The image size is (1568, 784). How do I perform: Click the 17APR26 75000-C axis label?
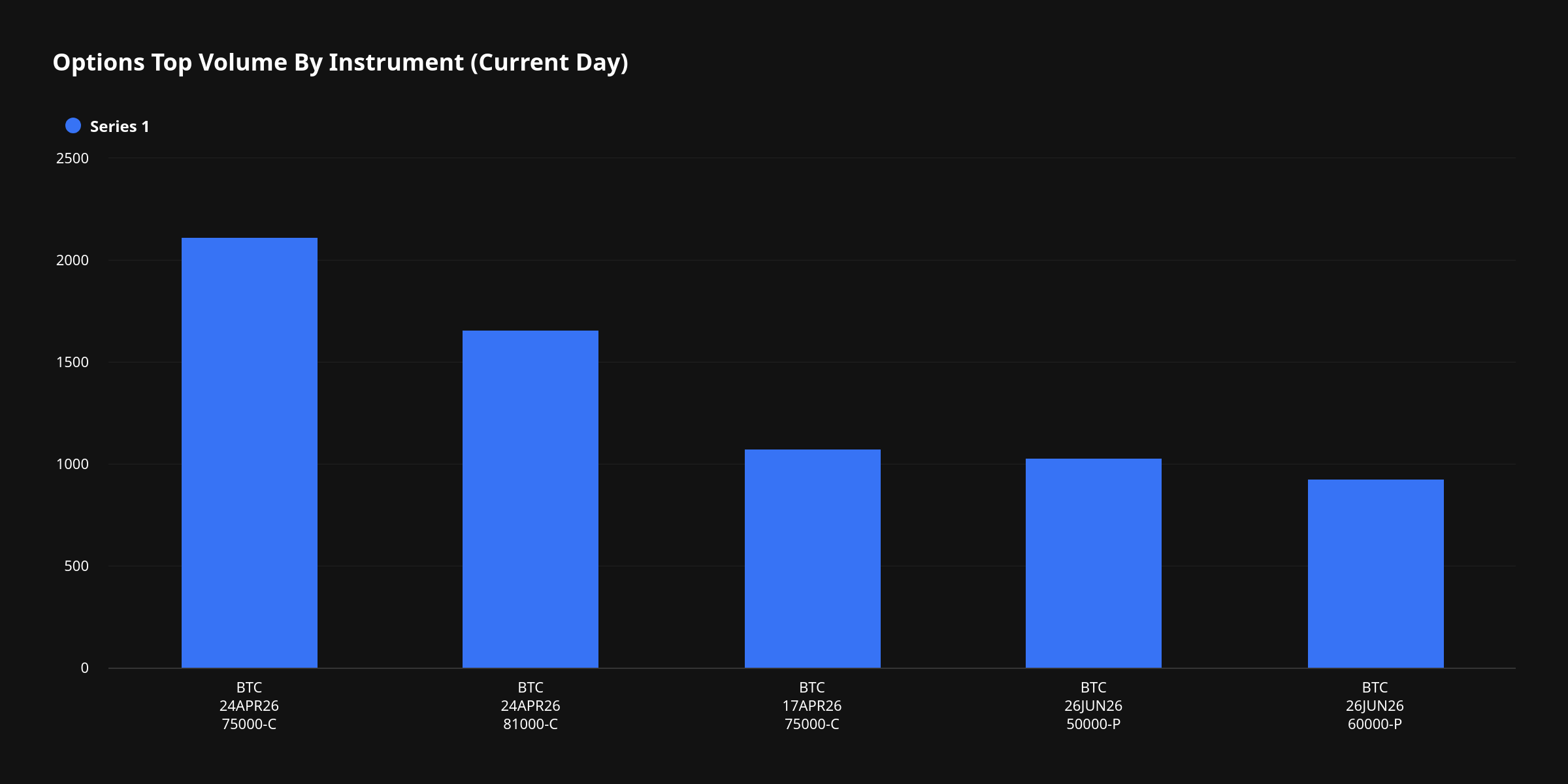(811, 706)
